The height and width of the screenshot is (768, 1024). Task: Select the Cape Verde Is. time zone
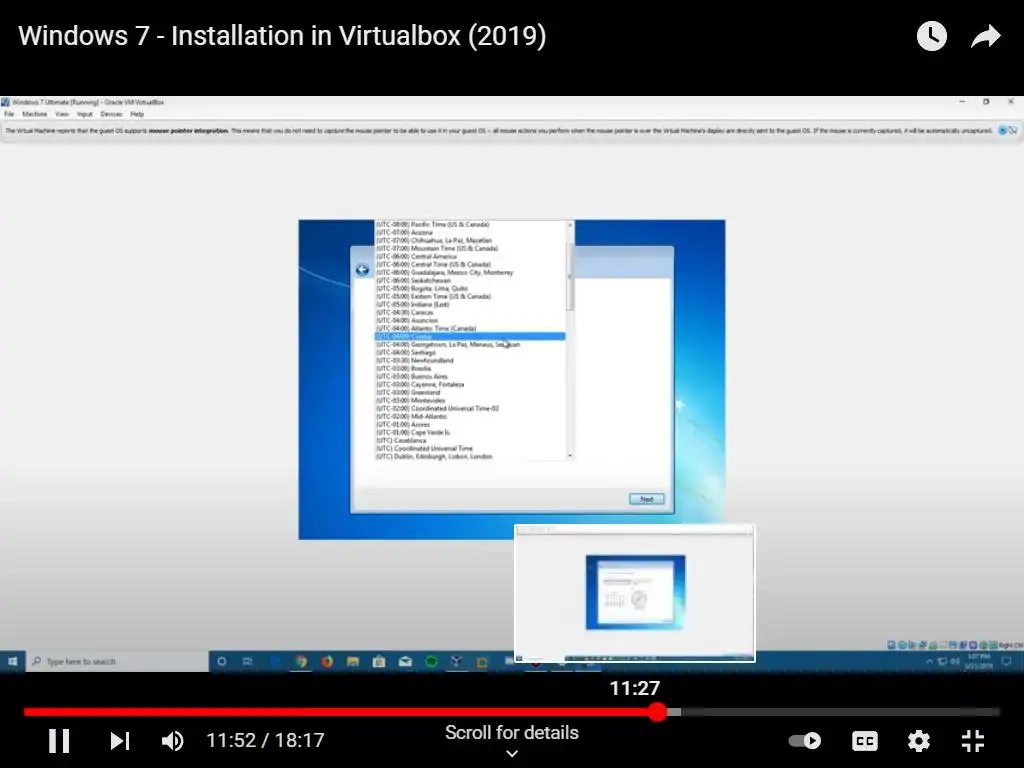click(470, 432)
